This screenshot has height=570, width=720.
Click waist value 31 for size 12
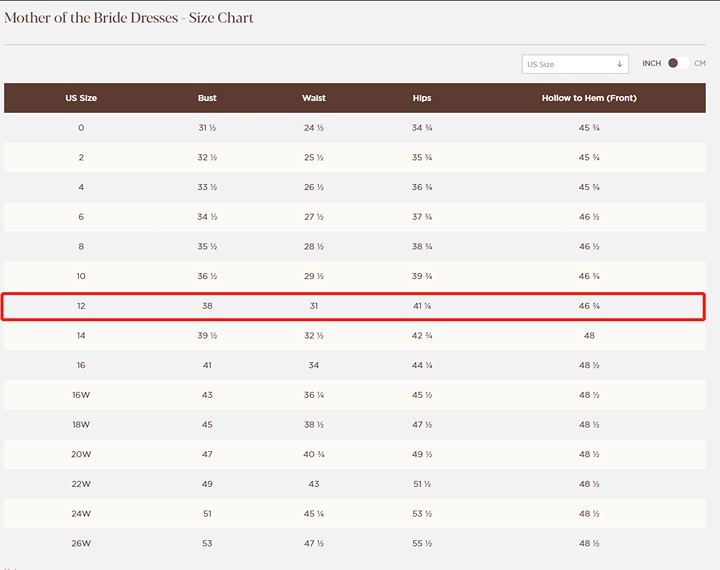(314, 306)
